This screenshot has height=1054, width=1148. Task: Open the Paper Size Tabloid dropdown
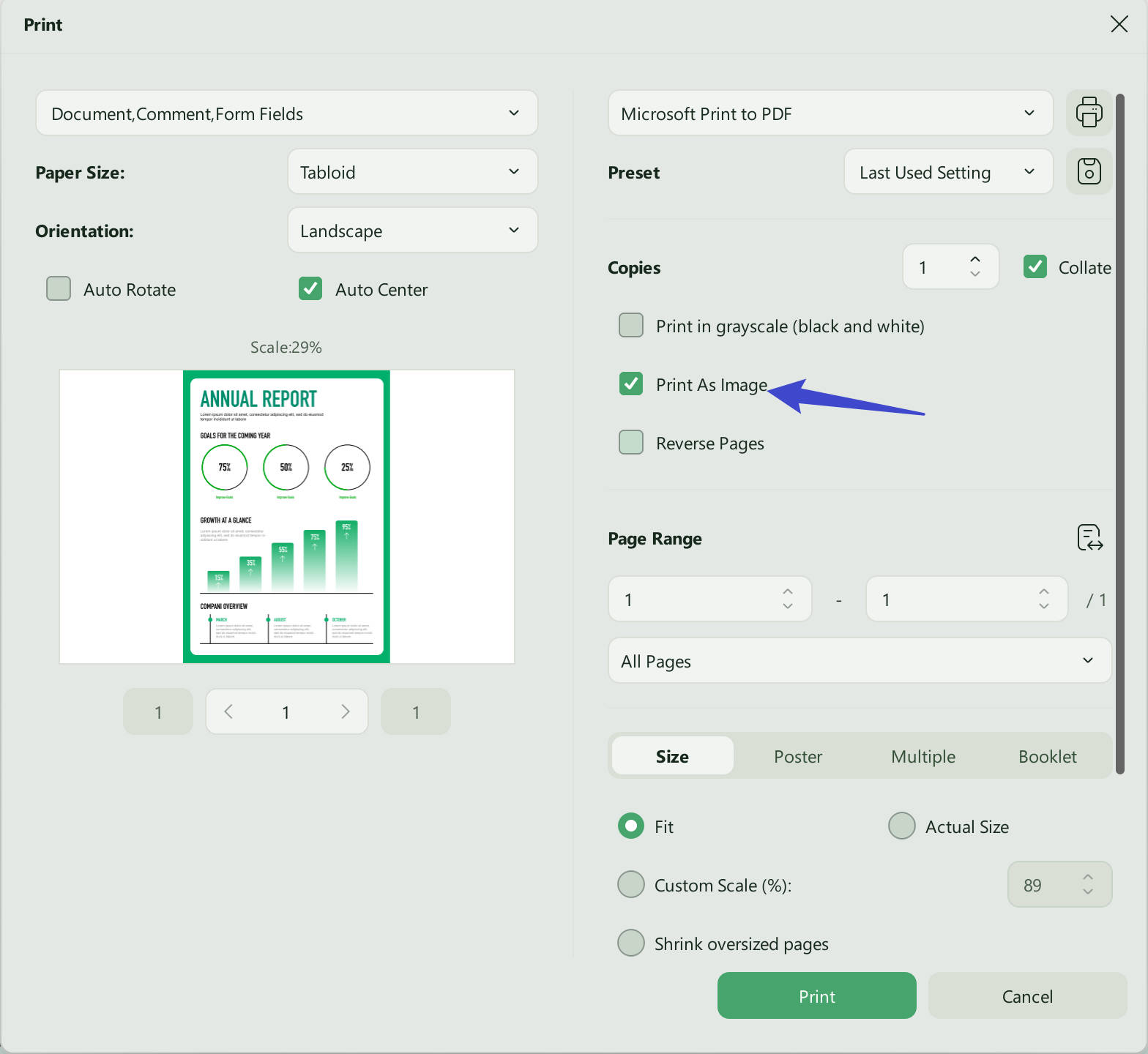coord(413,171)
